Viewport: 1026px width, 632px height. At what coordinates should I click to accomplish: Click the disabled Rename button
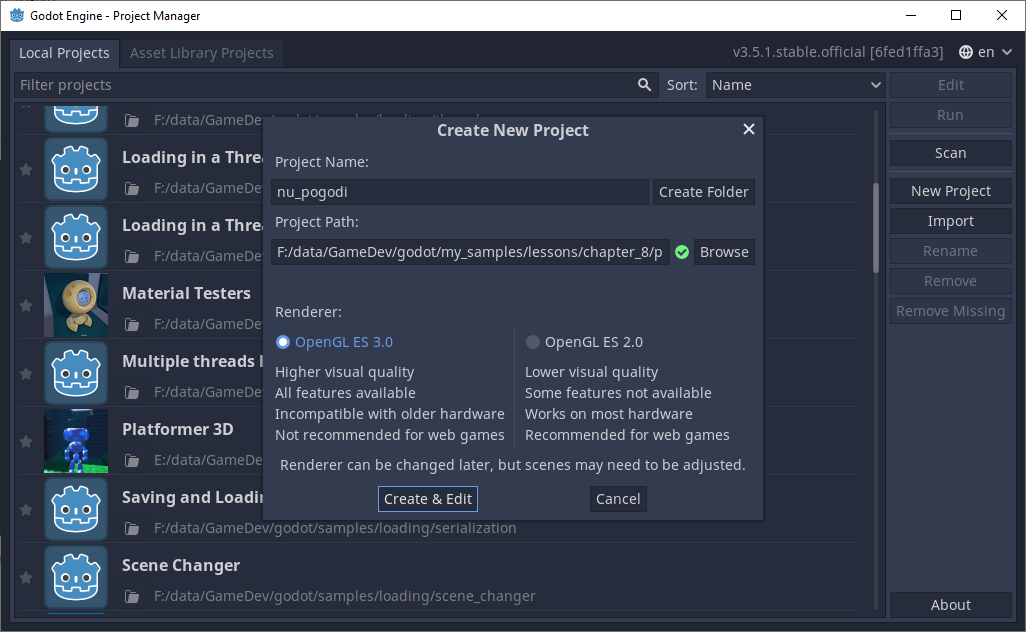click(951, 251)
